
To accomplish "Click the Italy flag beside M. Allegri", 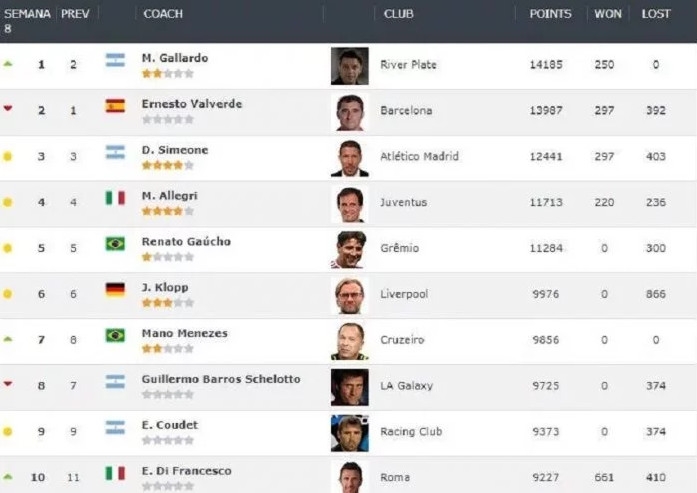I will tap(115, 198).
